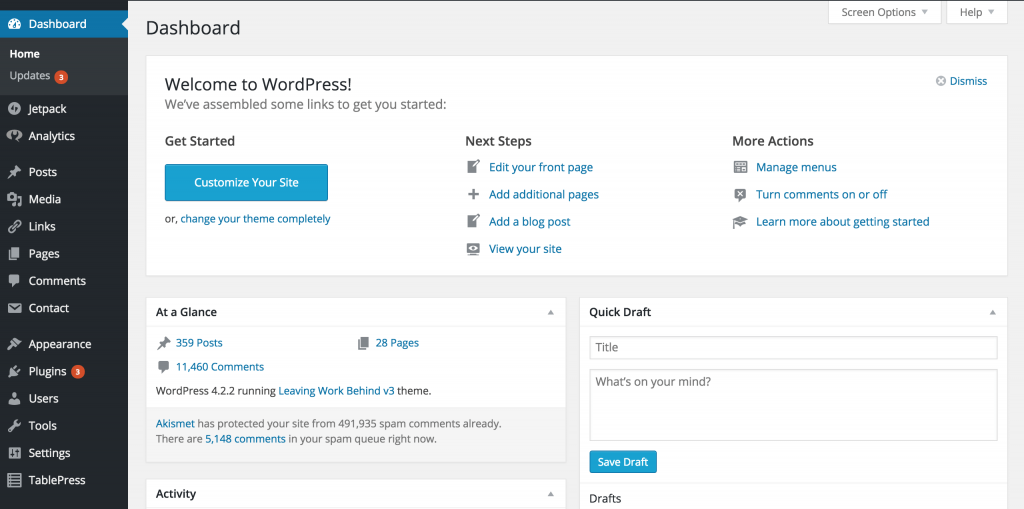Open the Add a blog post link
The width and height of the screenshot is (1024, 509).
(x=530, y=222)
